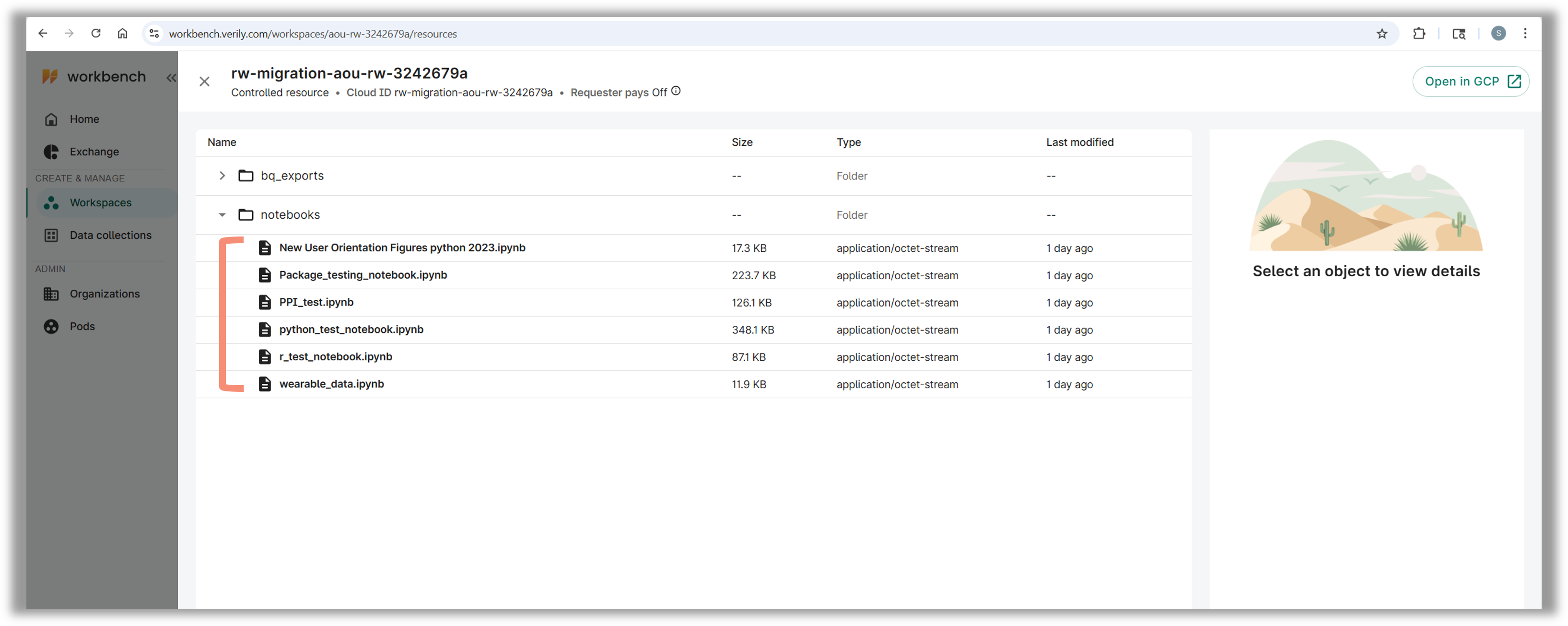Open Data collections in sidebar
Screen dimensions: 1568x626
[110, 236]
